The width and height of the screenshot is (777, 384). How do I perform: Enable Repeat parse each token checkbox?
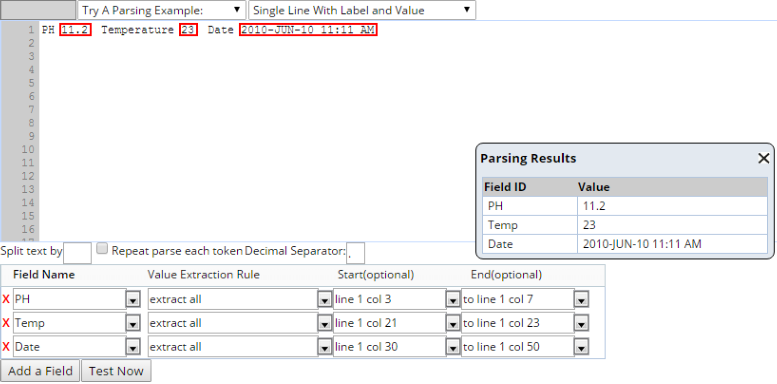(102, 248)
